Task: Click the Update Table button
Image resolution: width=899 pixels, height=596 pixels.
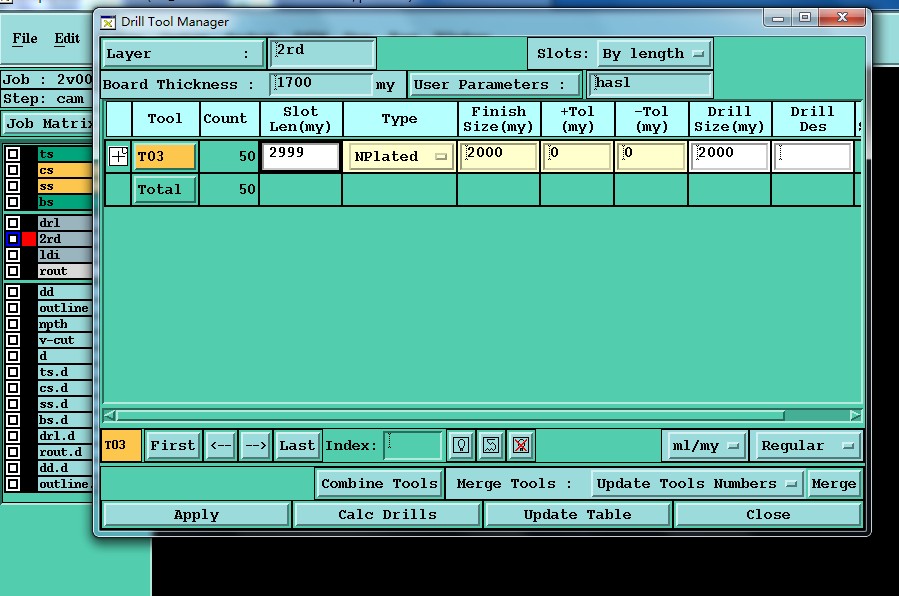Action: pos(577,515)
